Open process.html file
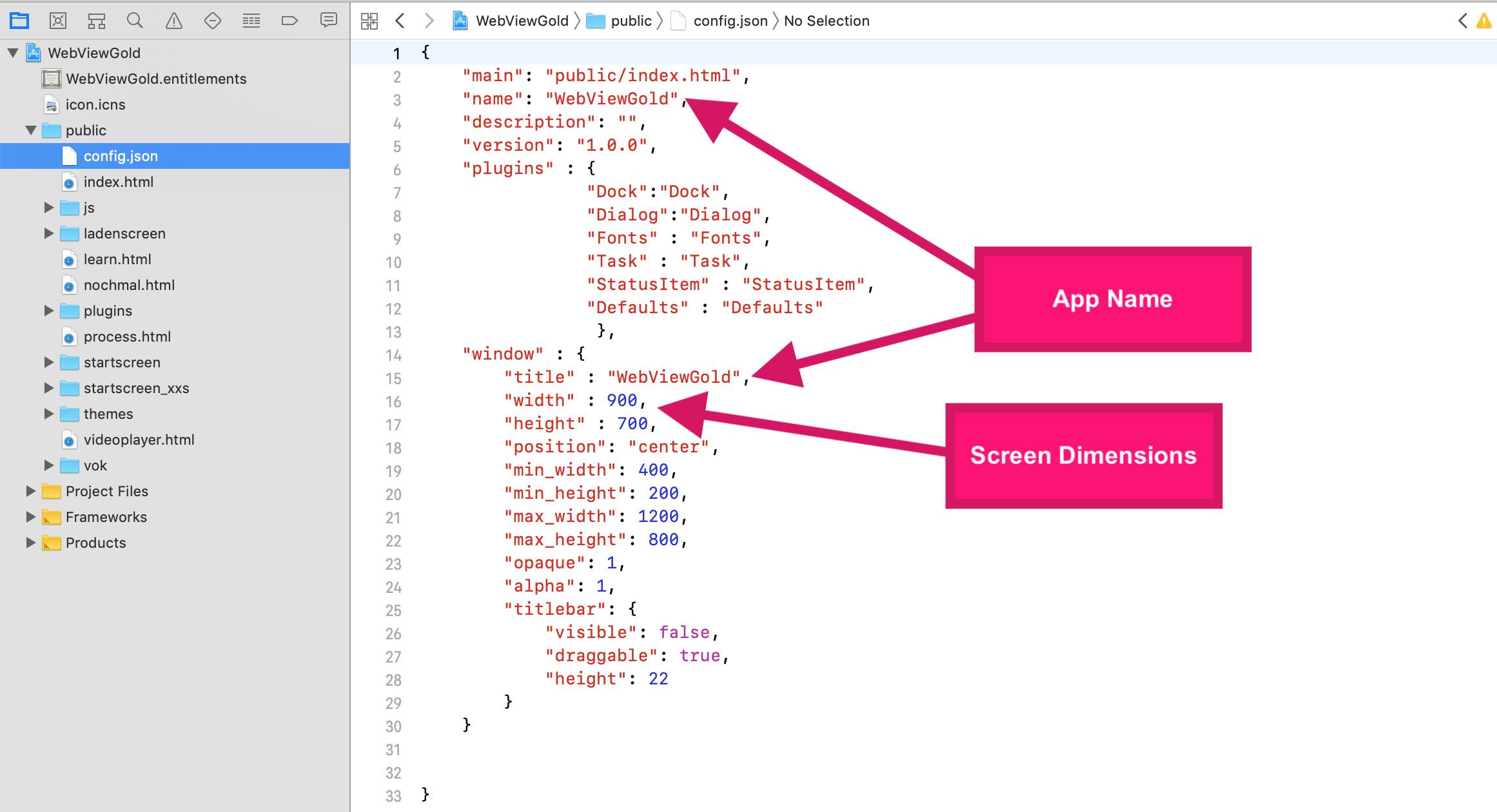Image resolution: width=1497 pixels, height=812 pixels. point(175,336)
